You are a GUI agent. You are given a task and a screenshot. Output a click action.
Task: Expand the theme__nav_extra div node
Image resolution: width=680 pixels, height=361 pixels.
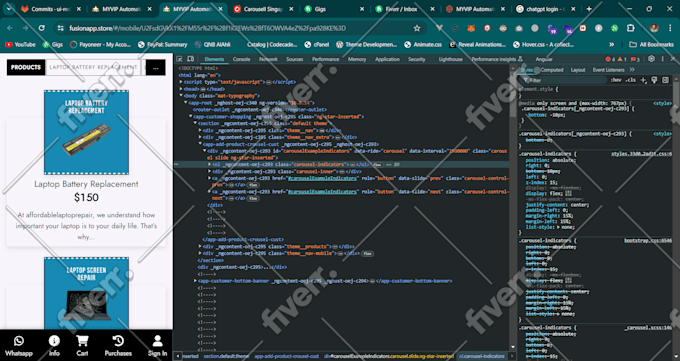pyautogui.click(x=200, y=137)
